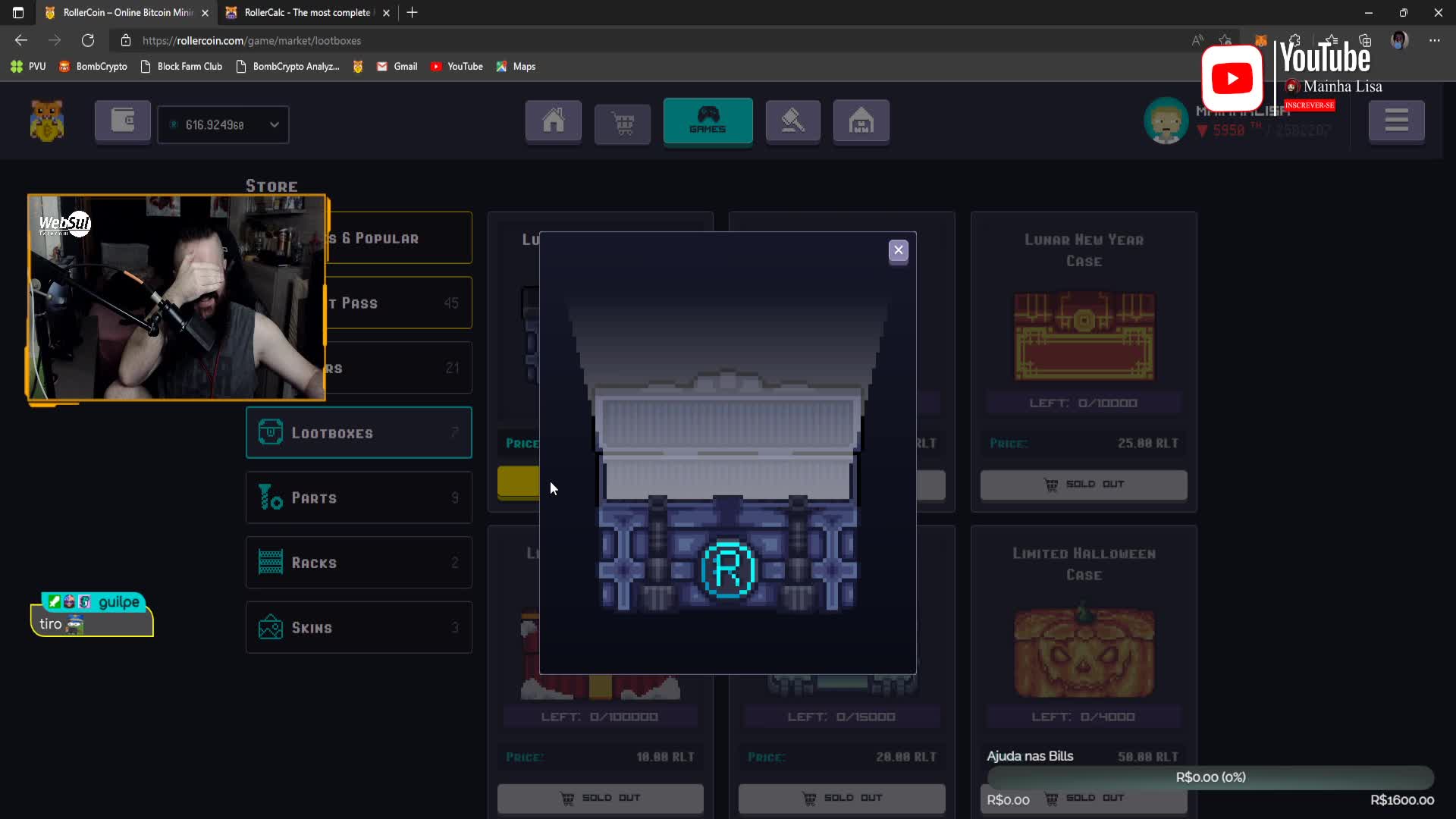Open the BombCrypto bookmark
The height and width of the screenshot is (819, 1456).
coord(93,67)
